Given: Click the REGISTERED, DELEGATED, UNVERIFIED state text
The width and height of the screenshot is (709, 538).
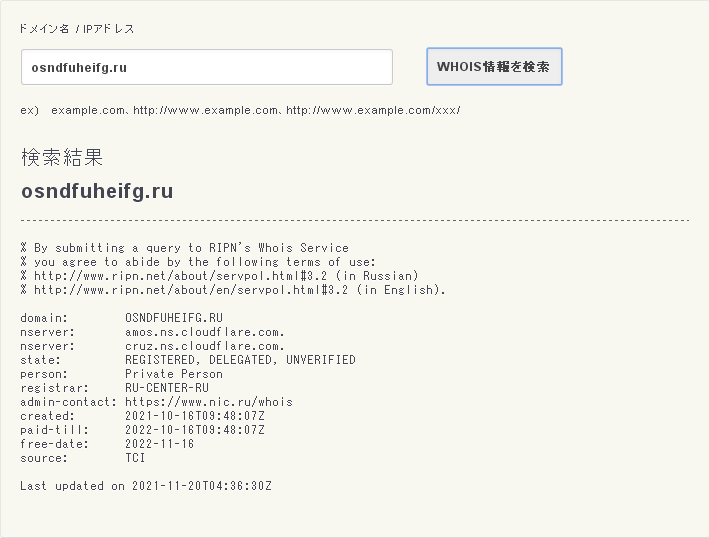Looking at the screenshot, I should (x=240, y=360).
